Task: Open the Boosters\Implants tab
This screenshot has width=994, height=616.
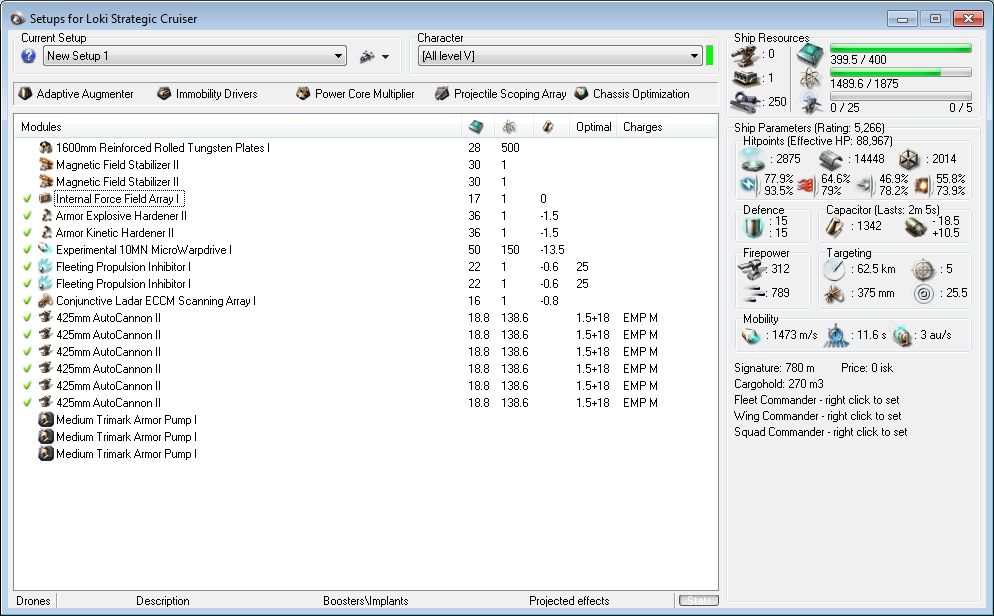Action: pyautogui.click(x=365, y=601)
